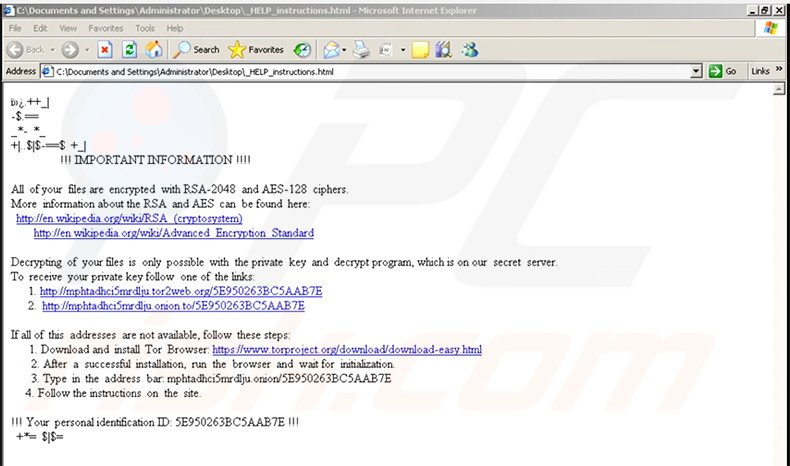790x466 pixels.
Task: Click the Windows flag logo
Action: pos(770,28)
